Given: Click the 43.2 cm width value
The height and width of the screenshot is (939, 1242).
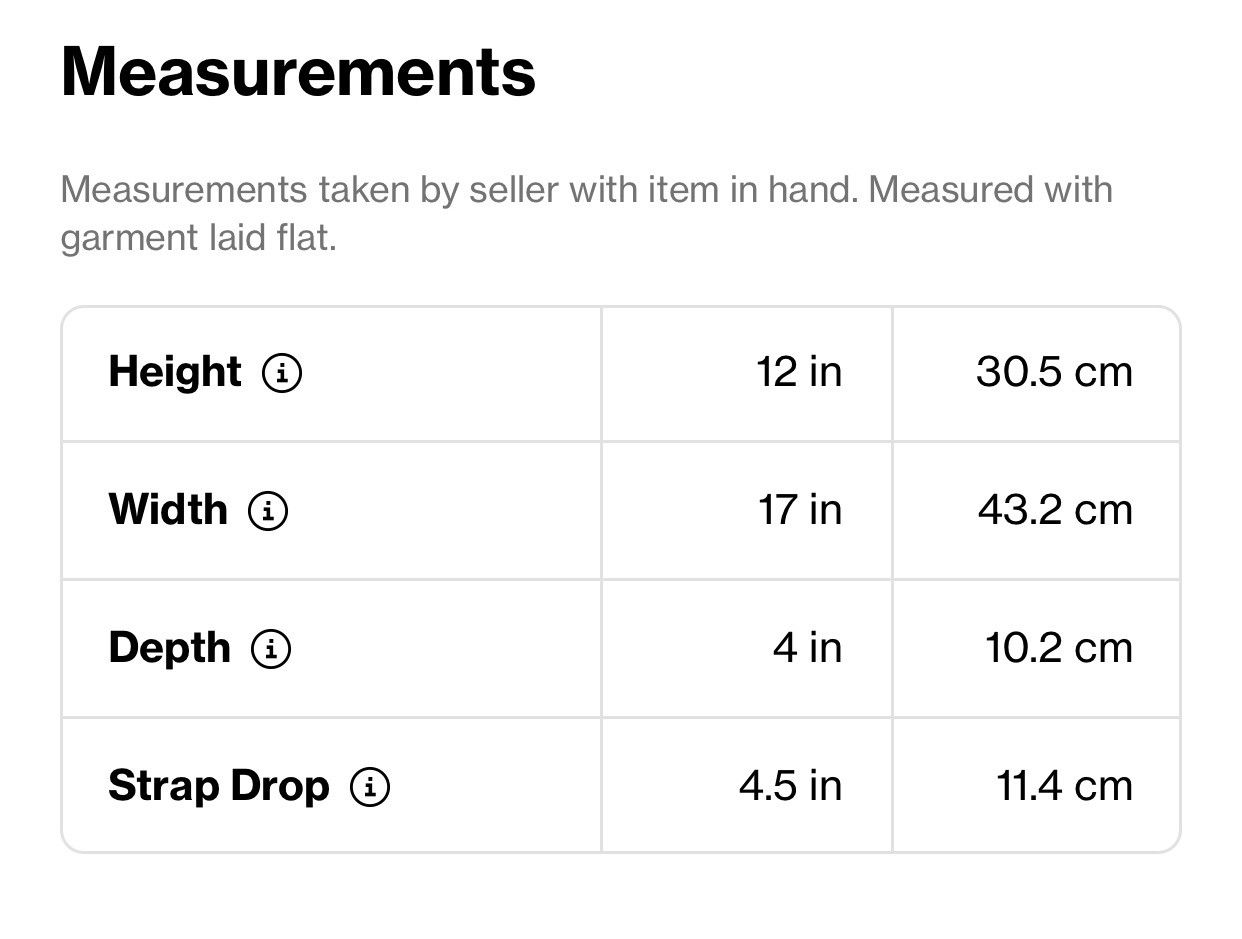Looking at the screenshot, I should tap(1055, 510).
